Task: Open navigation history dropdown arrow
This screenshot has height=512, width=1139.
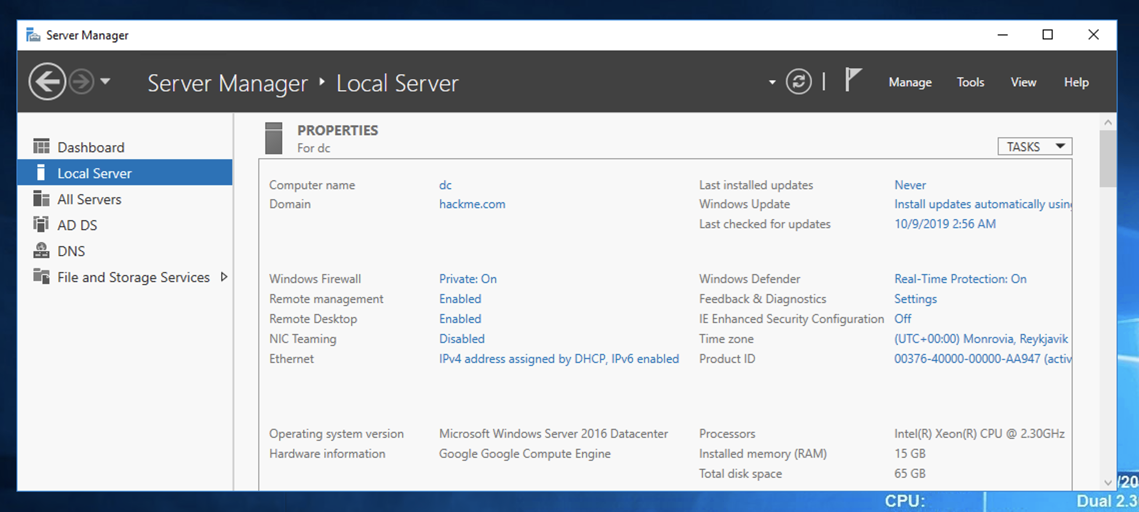Action: (105, 82)
